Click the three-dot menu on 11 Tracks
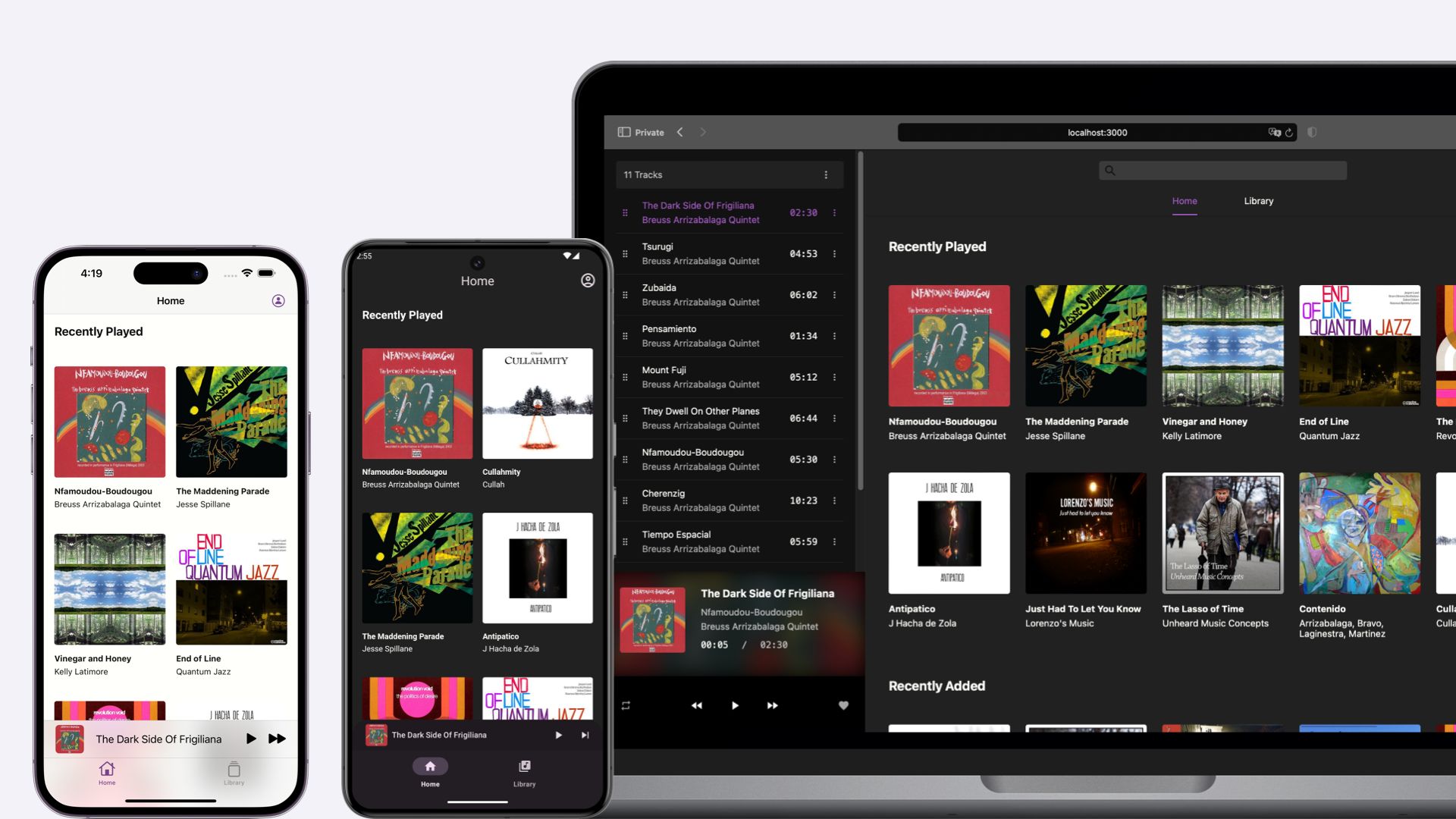The image size is (1456, 819). click(826, 174)
